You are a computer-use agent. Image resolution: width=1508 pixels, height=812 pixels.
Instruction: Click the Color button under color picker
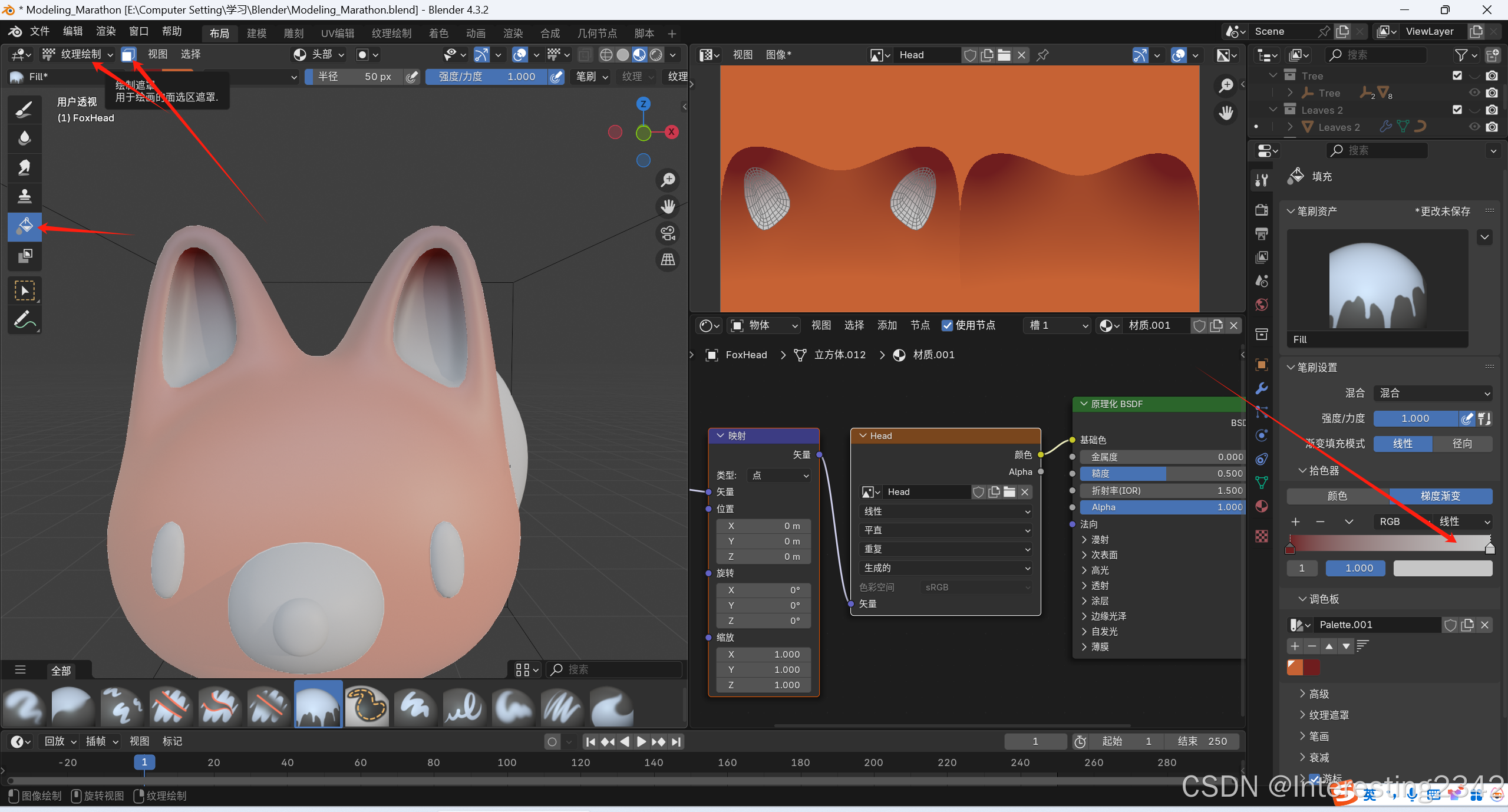click(1337, 496)
